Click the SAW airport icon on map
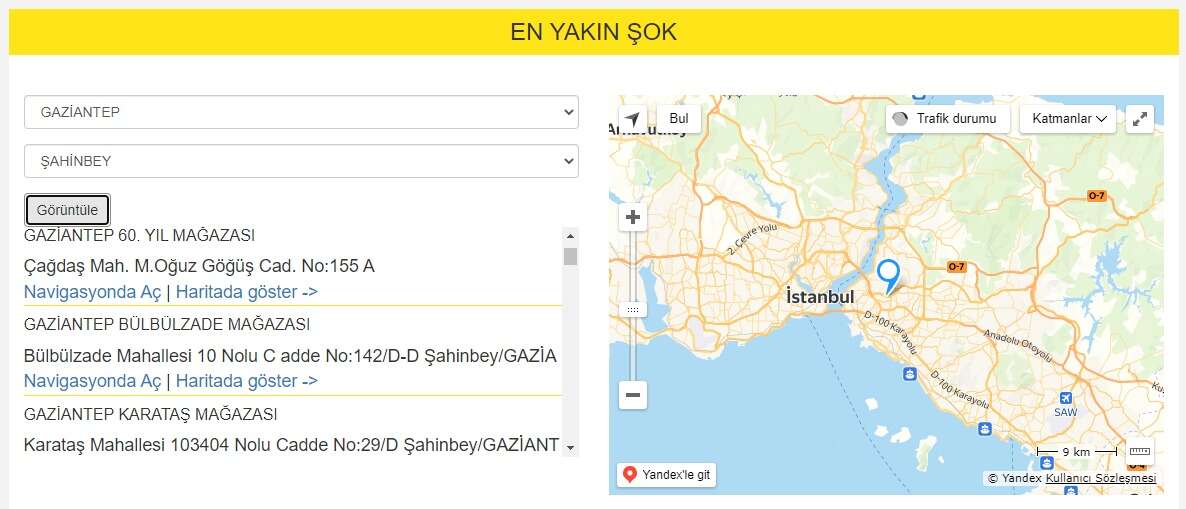Viewport: 1186px width, 509px height. pyautogui.click(x=1066, y=399)
